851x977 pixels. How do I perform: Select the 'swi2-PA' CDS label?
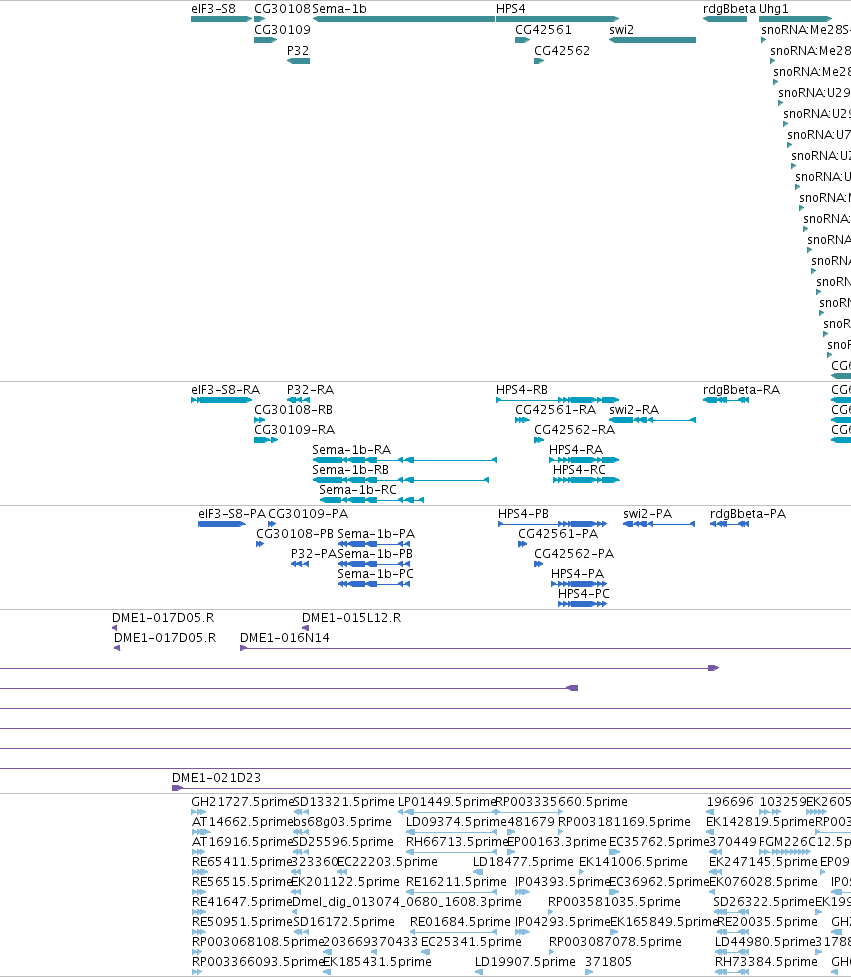tap(647, 513)
